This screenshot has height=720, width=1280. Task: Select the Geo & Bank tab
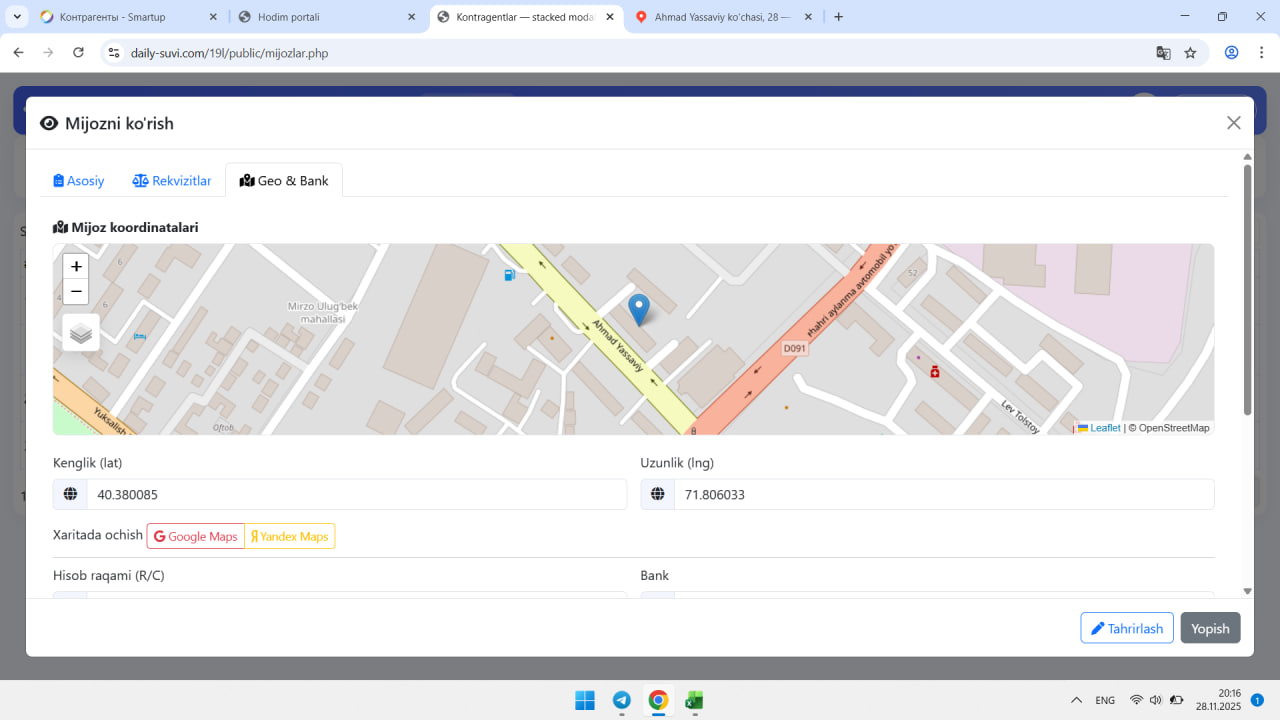(284, 181)
